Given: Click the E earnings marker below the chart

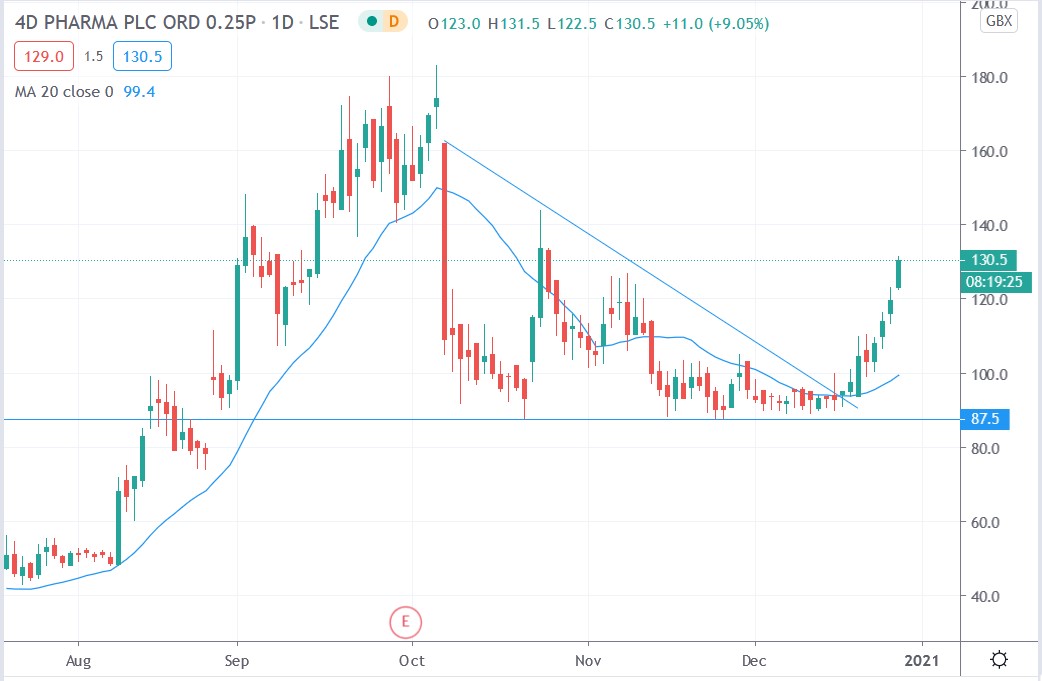Looking at the screenshot, I should pos(406,622).
